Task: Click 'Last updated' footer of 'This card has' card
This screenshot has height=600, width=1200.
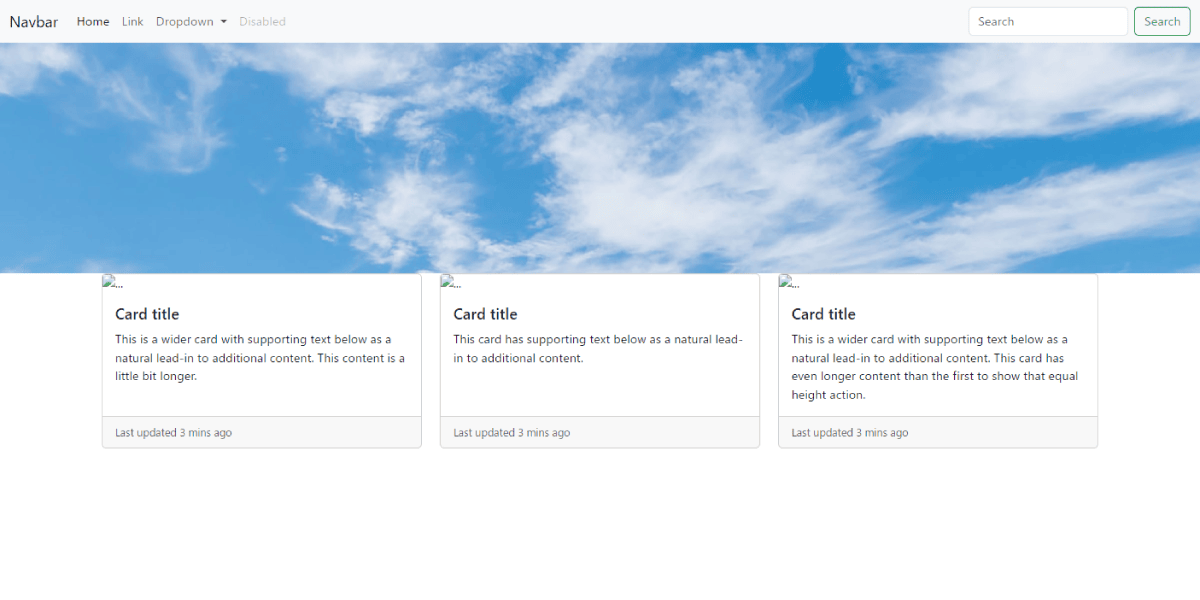Action: [600, 433]
